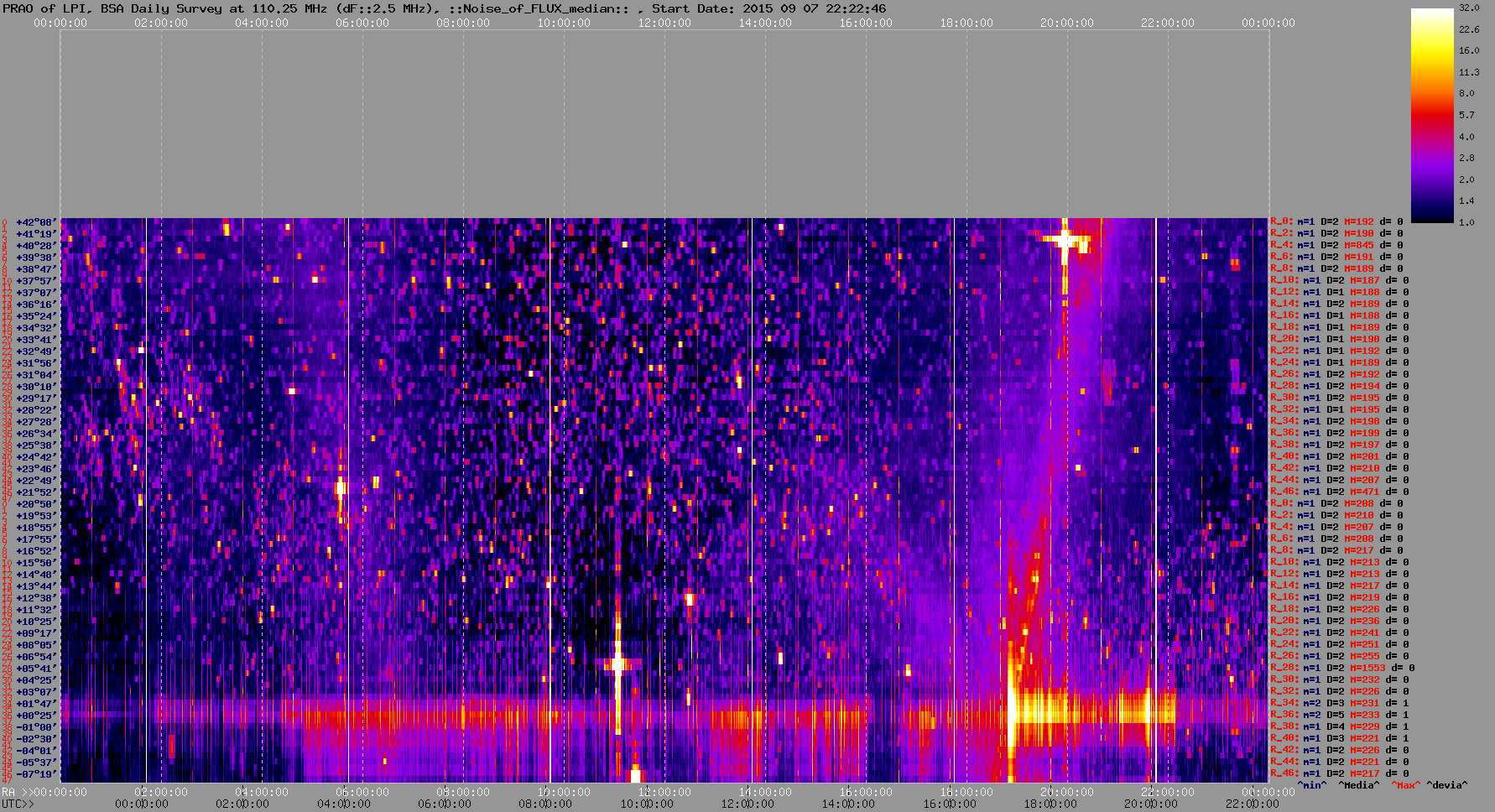Click the plot title Start Date text

[768, 8]
